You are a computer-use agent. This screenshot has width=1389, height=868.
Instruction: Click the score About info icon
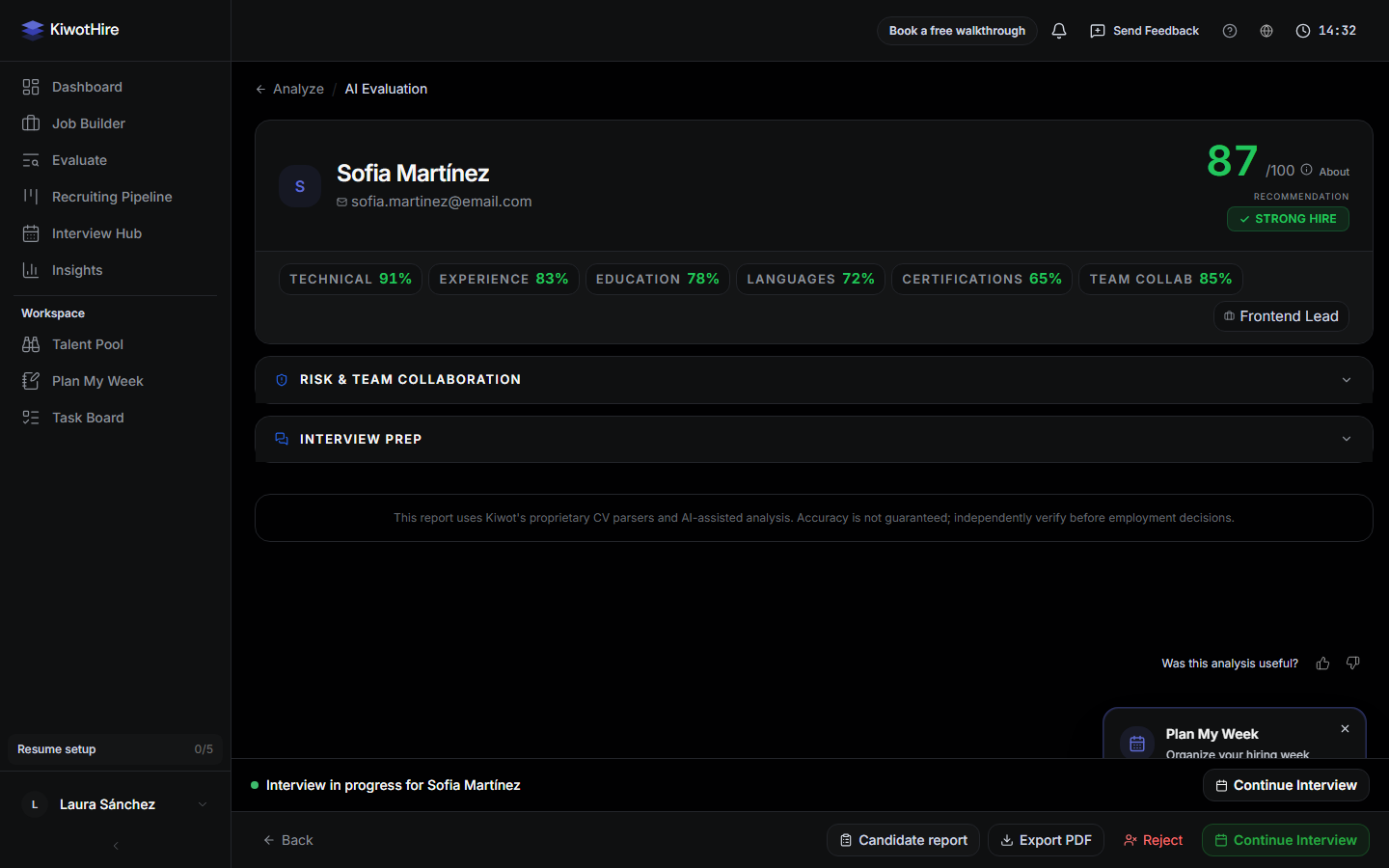[x=1306, y=170]
